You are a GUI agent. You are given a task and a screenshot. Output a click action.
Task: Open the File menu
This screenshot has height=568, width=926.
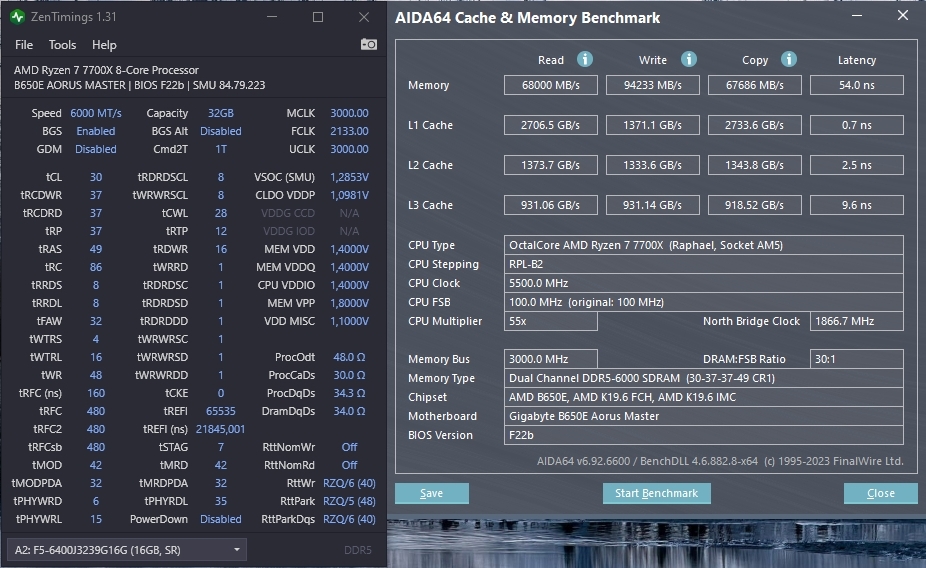pos(24,45)
